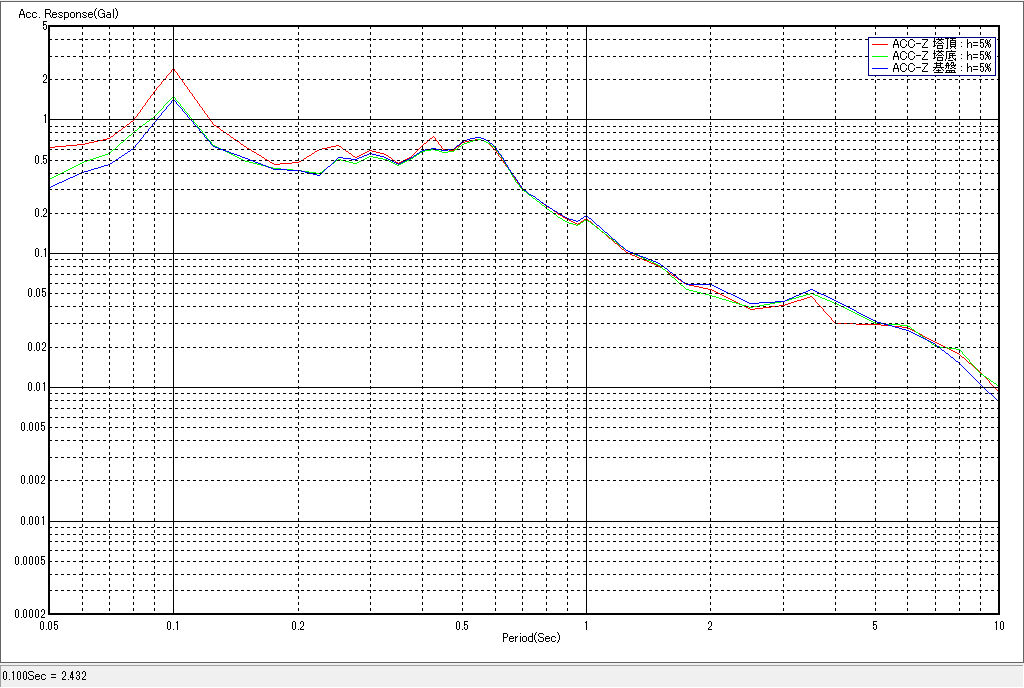Click the 0.01 label on response axis
The width and height of the screenshot is (1024, 688).
coord(35,387)
